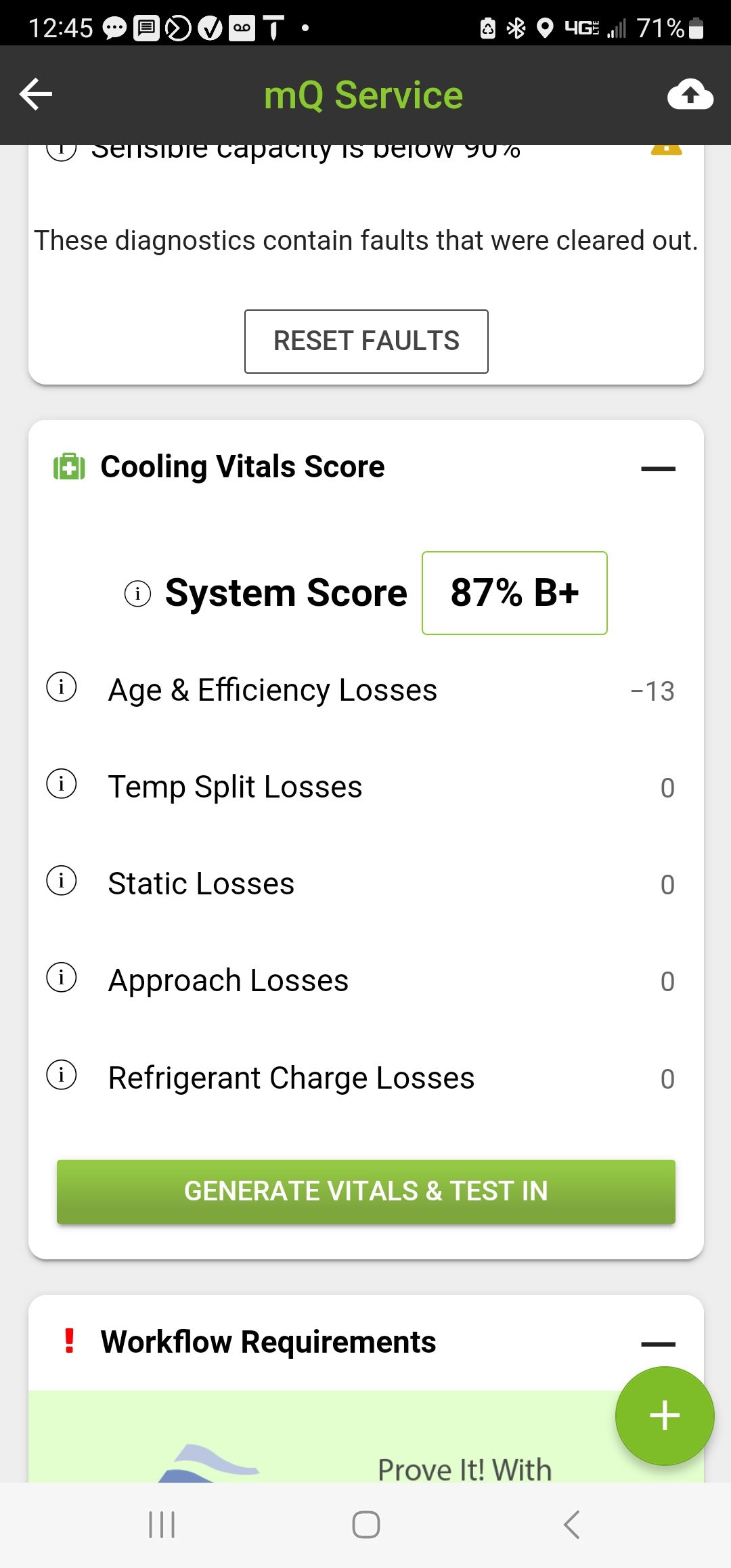Tap the Workflow Requirements red exclamation icon
This screenshot has height=1568, width=731.
(x=69, y=1341)
